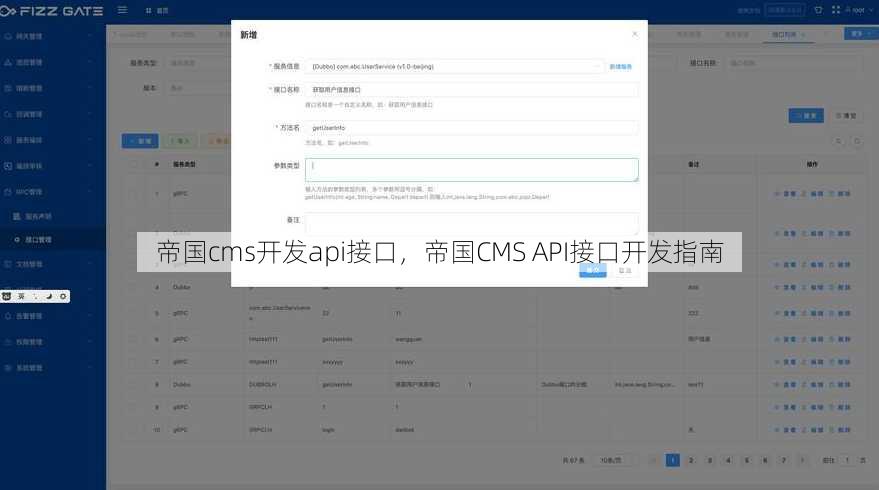Go to pagination page 2
The width and height of the screenshot is (879, 490).
(x=691, y=460)
